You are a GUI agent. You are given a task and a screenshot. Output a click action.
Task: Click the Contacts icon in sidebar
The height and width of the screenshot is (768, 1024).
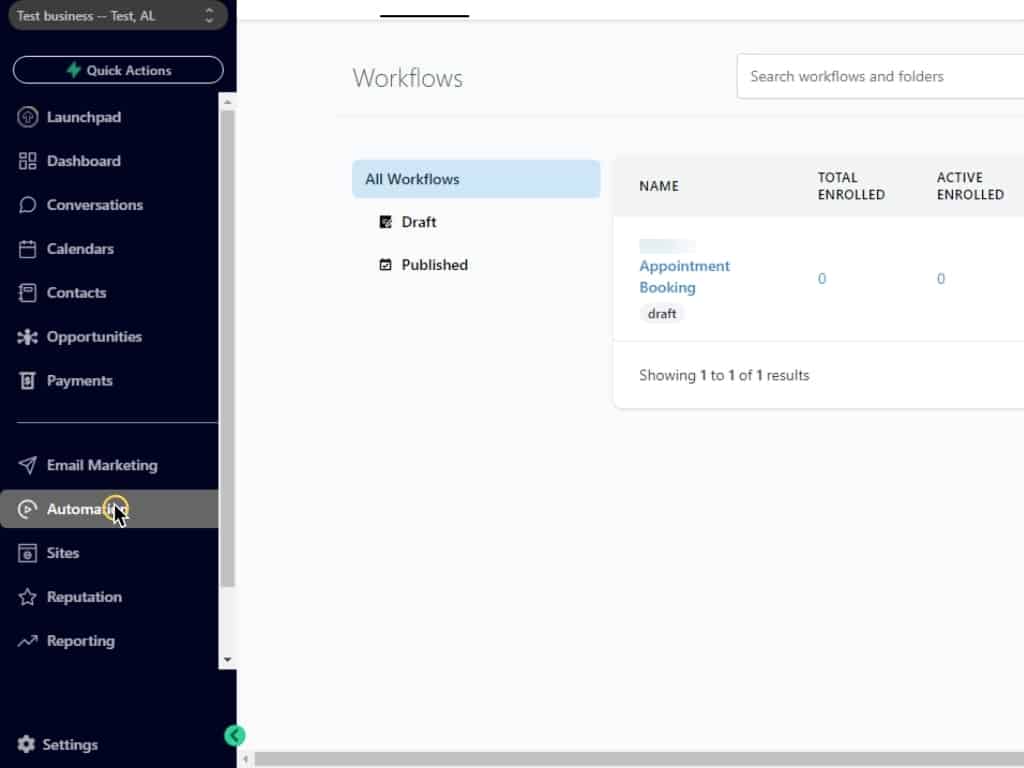pyautogui.click(x=27, y=293)
